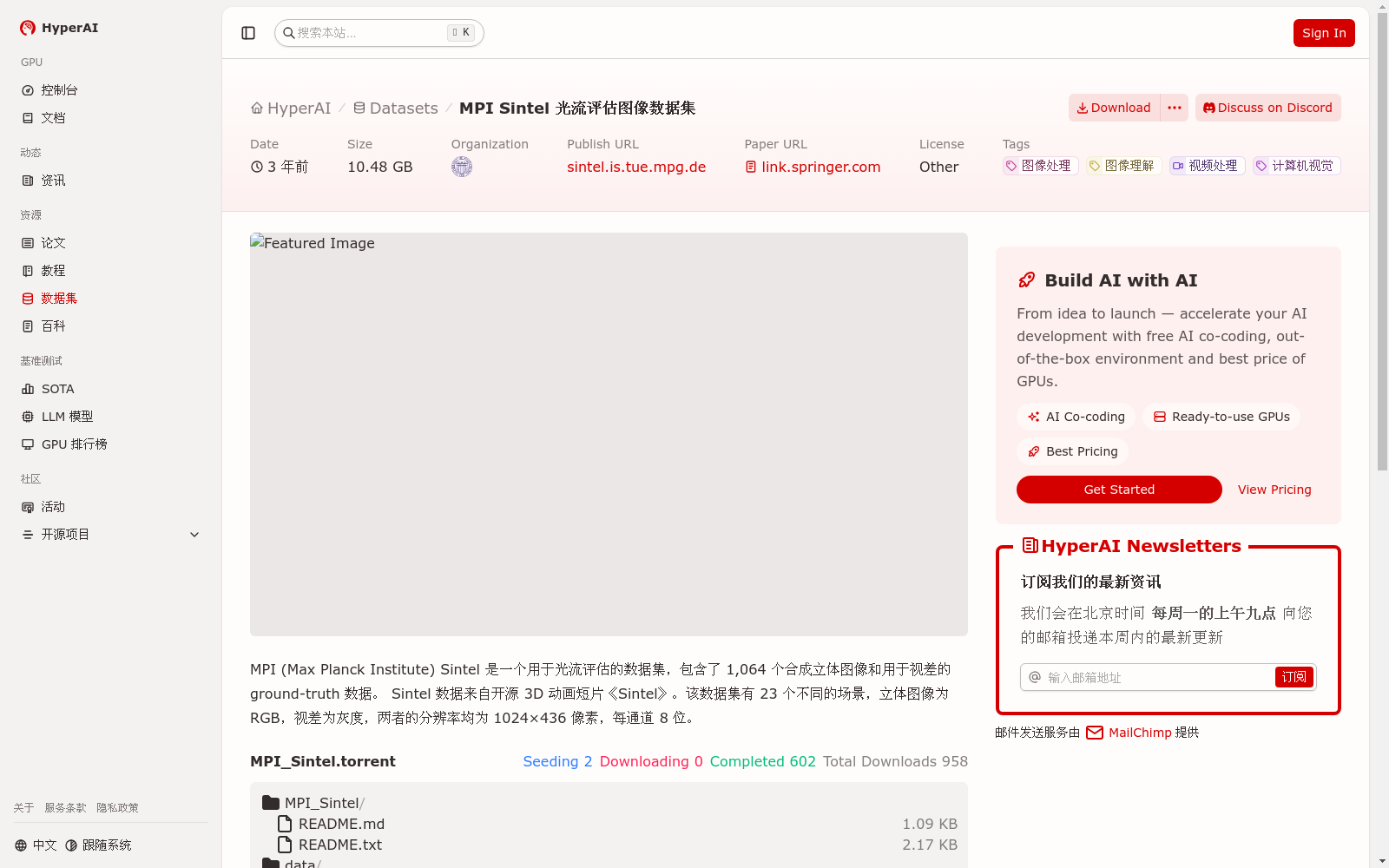
Task: Switch language via 中文 selector
Action: pyautogui.click(x=36, y=845)
